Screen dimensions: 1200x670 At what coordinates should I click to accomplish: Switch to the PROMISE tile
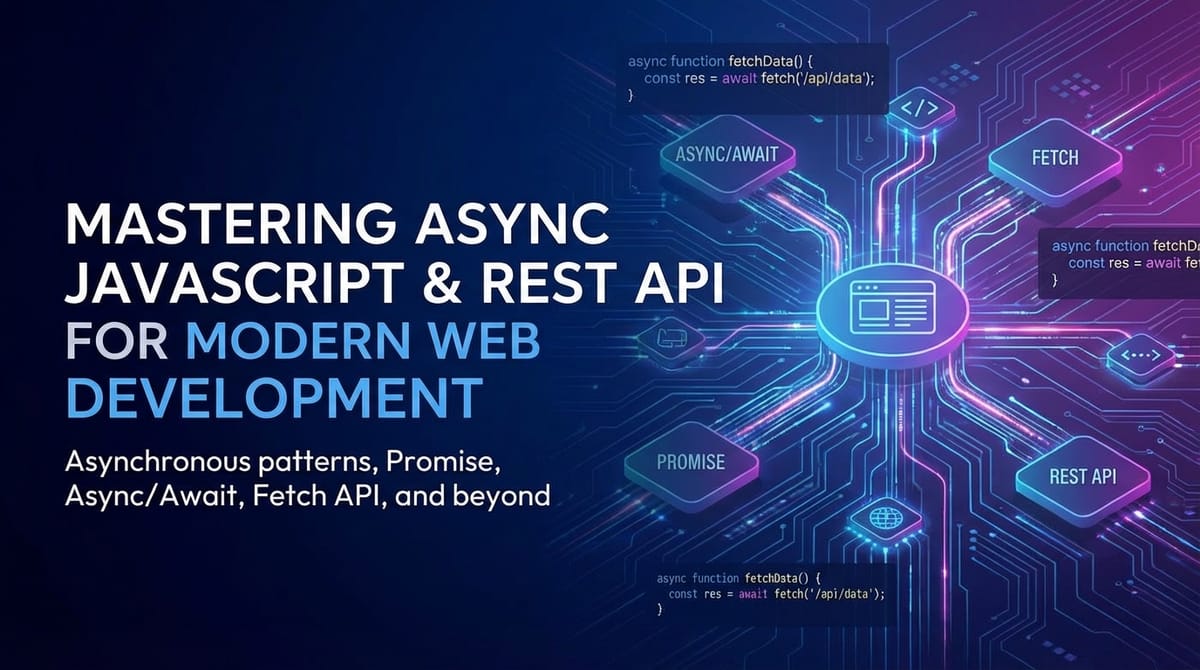pyautogui.click(x=690, y=463)
